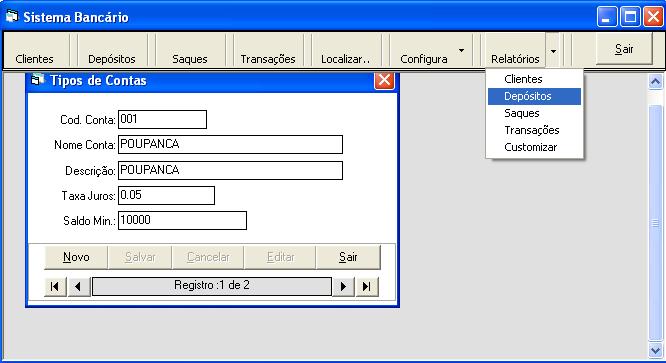Click the Tipos de Contas window icon
Screen dimensions: 666x363
(x=38, y=80)
